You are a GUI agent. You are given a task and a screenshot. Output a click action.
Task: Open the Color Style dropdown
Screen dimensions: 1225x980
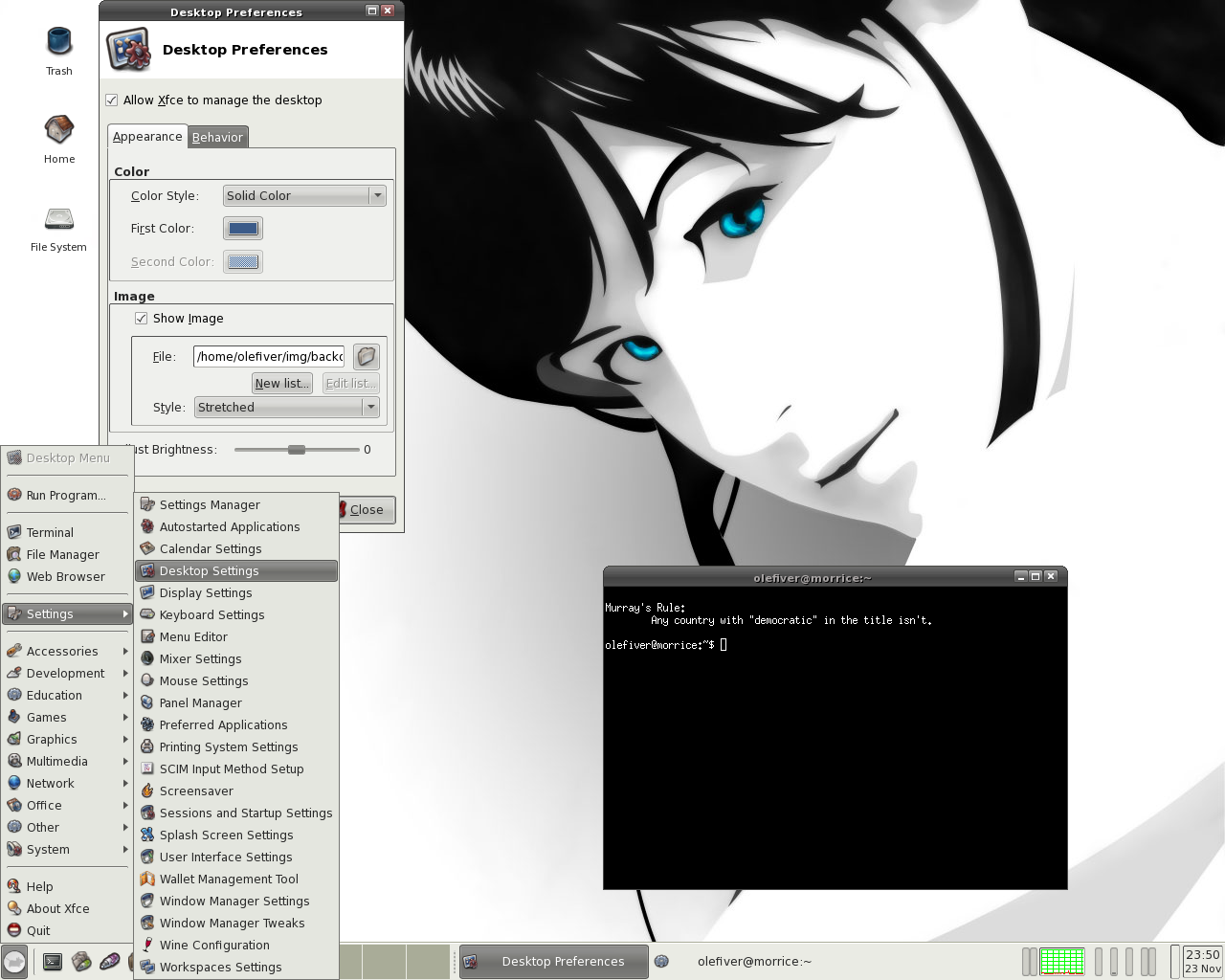click(x=304, y=195)
